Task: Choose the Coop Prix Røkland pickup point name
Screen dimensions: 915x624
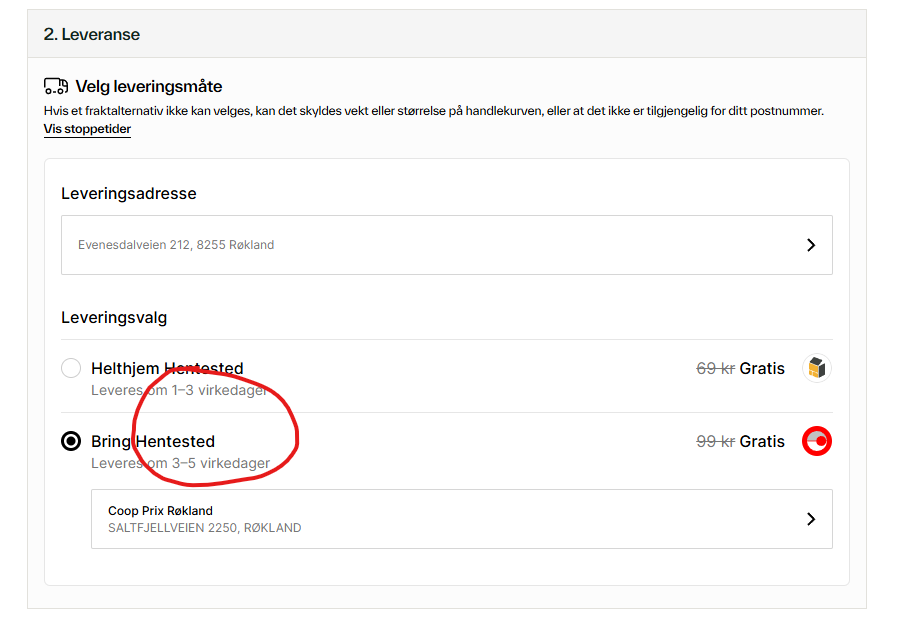Action: [160, 511]
